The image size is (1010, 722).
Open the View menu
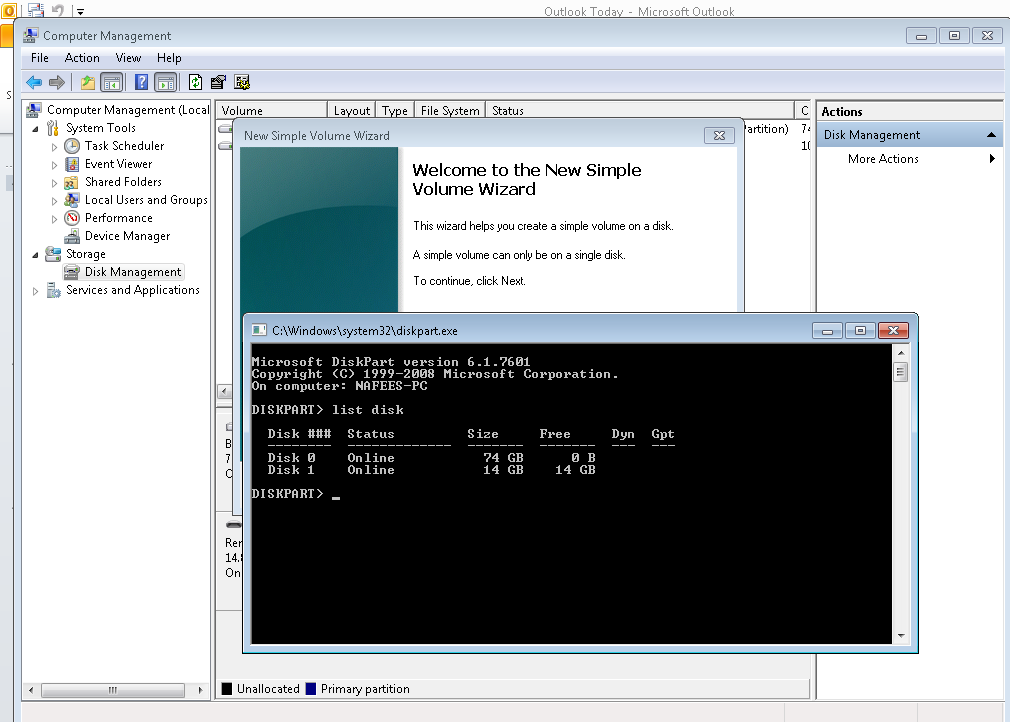128,58
